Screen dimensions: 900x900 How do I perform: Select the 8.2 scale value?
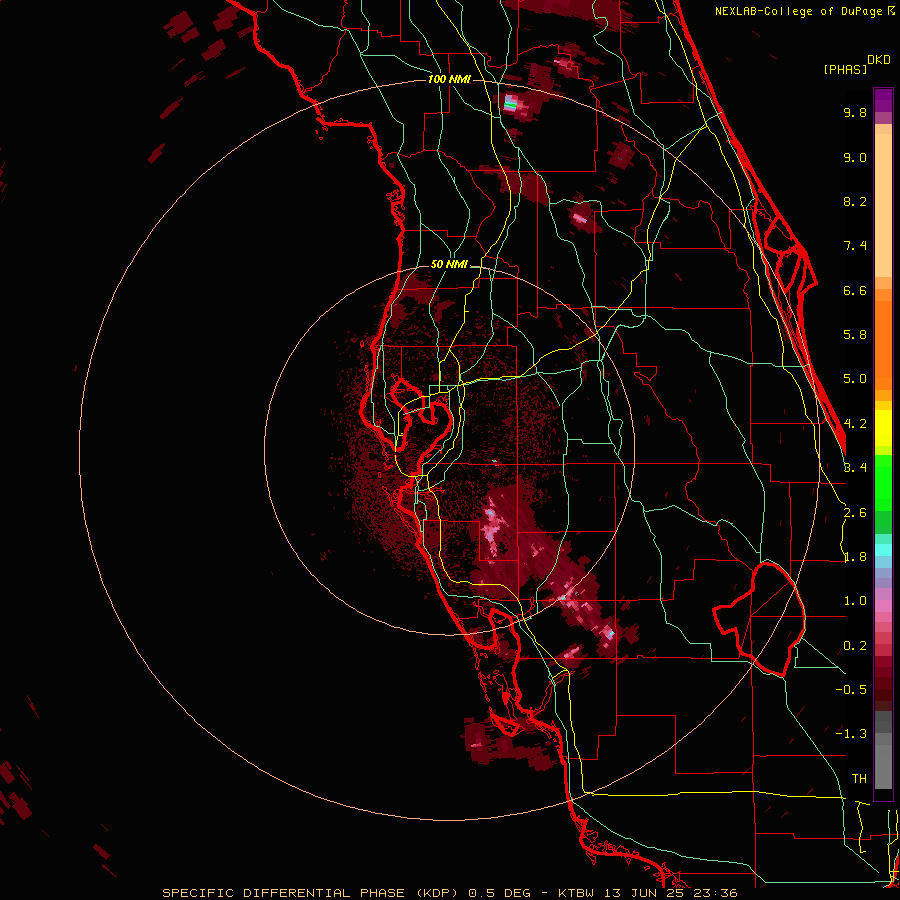(x=855, y=201)
